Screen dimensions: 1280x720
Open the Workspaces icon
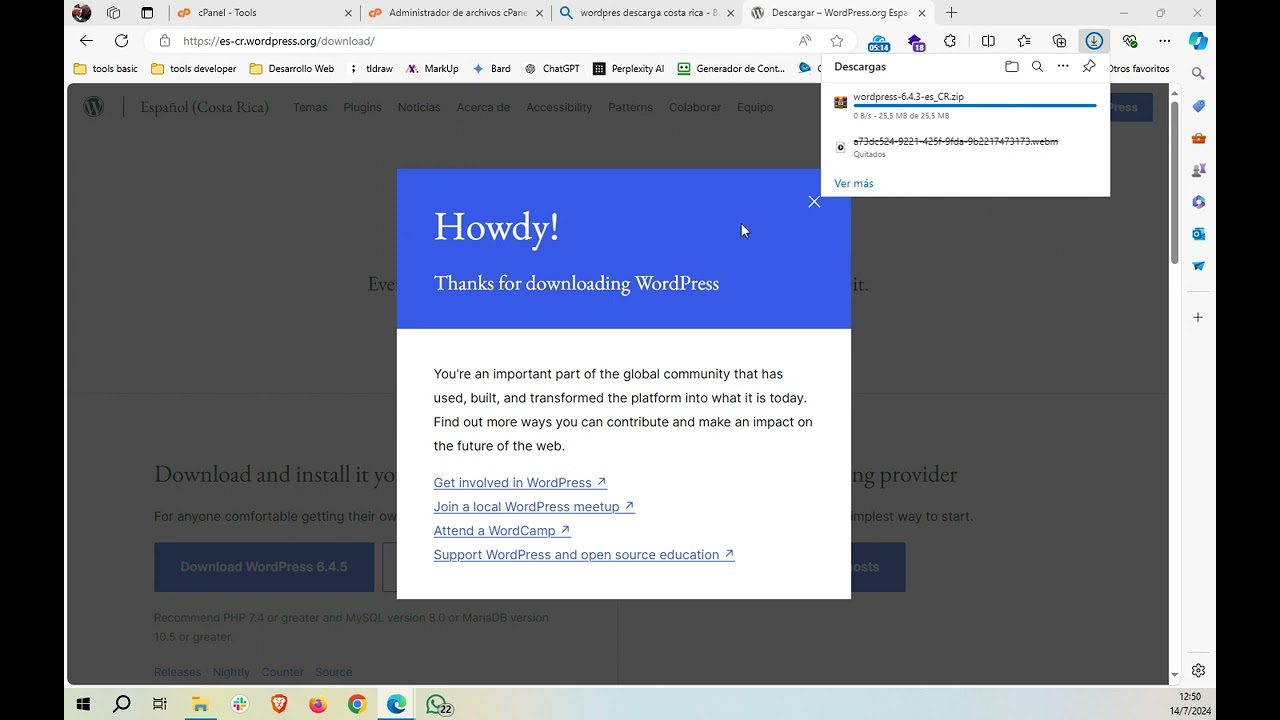coord(113,13)
